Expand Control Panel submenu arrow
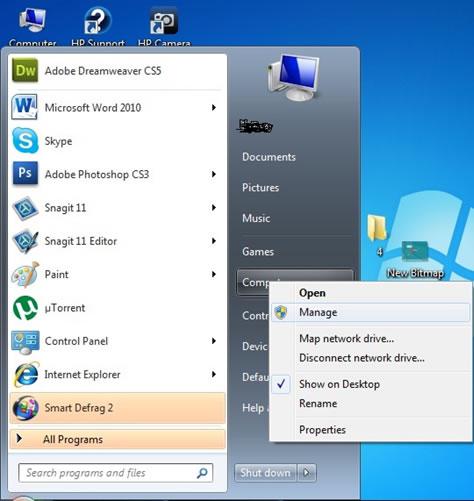 click(x=214, y=341)
